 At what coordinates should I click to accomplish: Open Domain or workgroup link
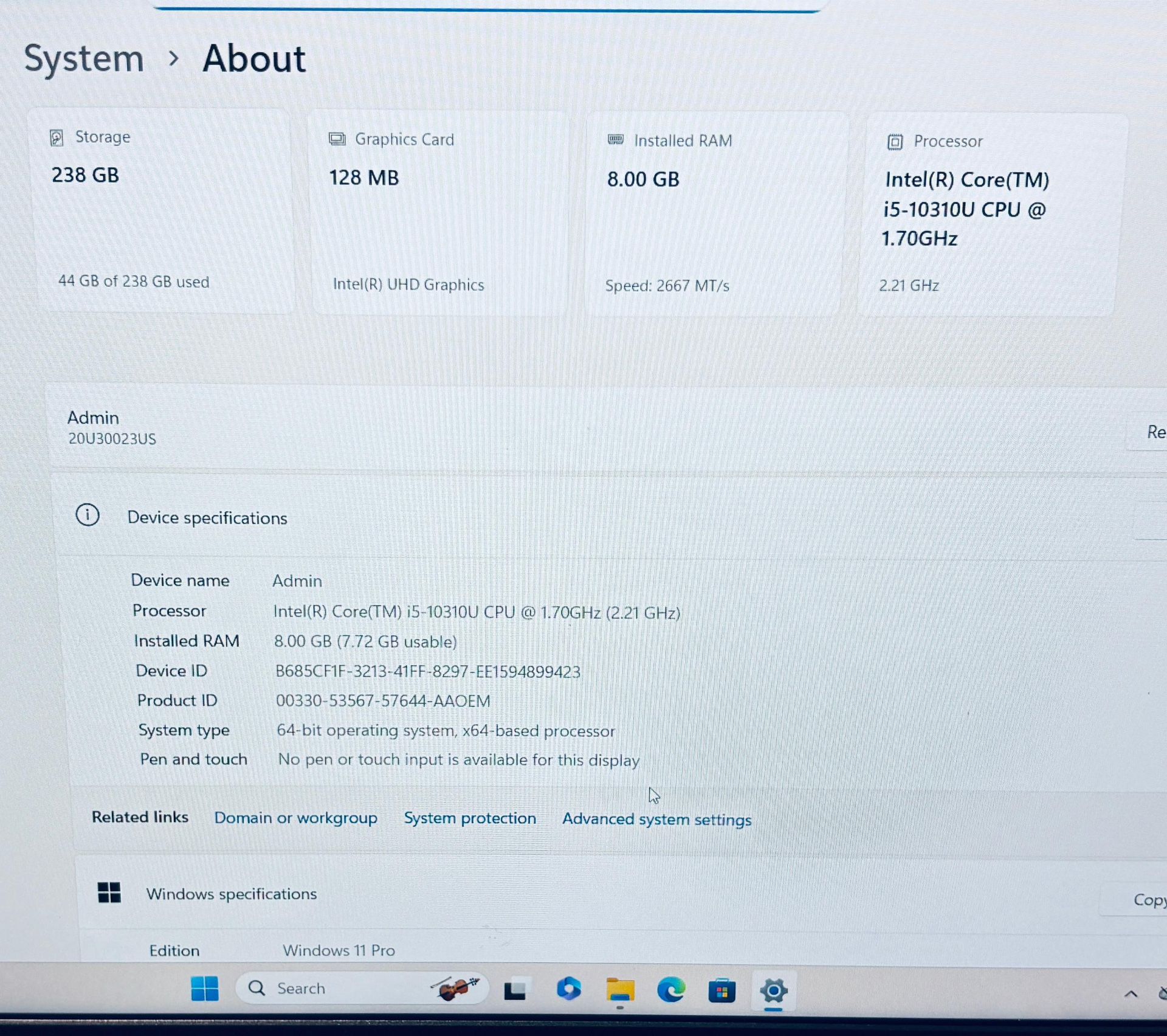tap(295, 818)
